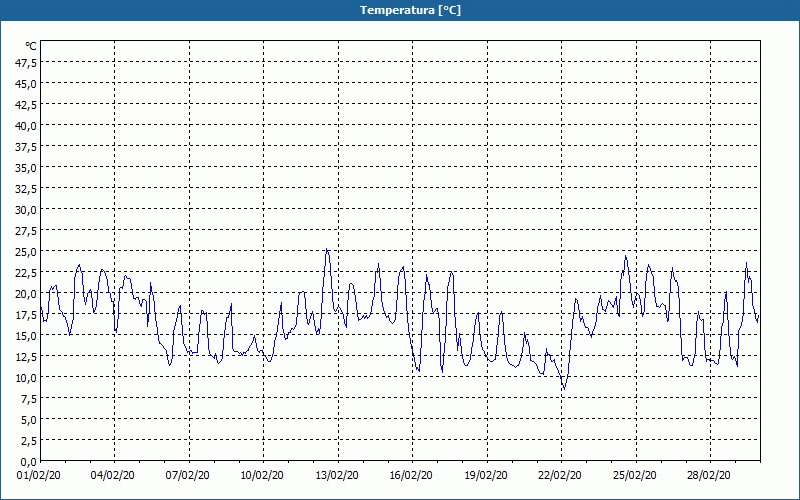Select the 37,5 y-axis label
The width and height of the screenshot is (800, 500).
click(26, 147)
